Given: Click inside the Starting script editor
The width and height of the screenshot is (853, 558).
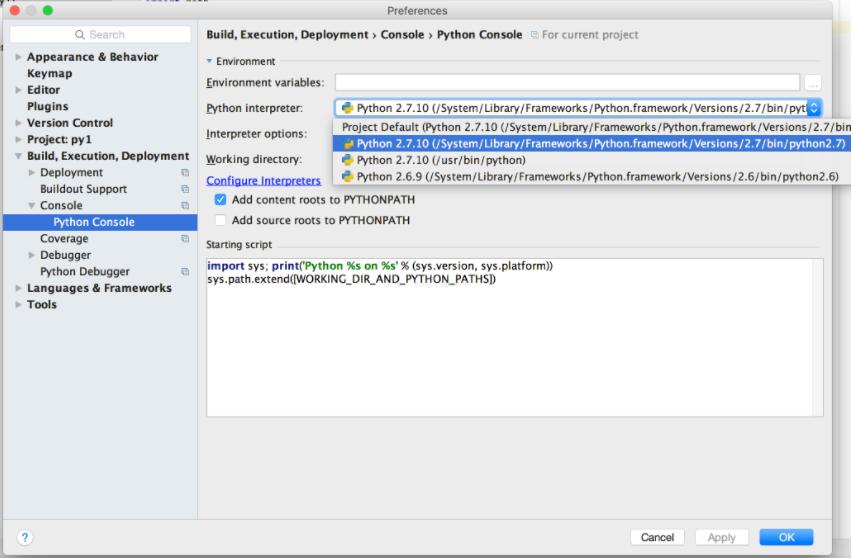Looking at the screenshot, I should [x=510, y=338].
